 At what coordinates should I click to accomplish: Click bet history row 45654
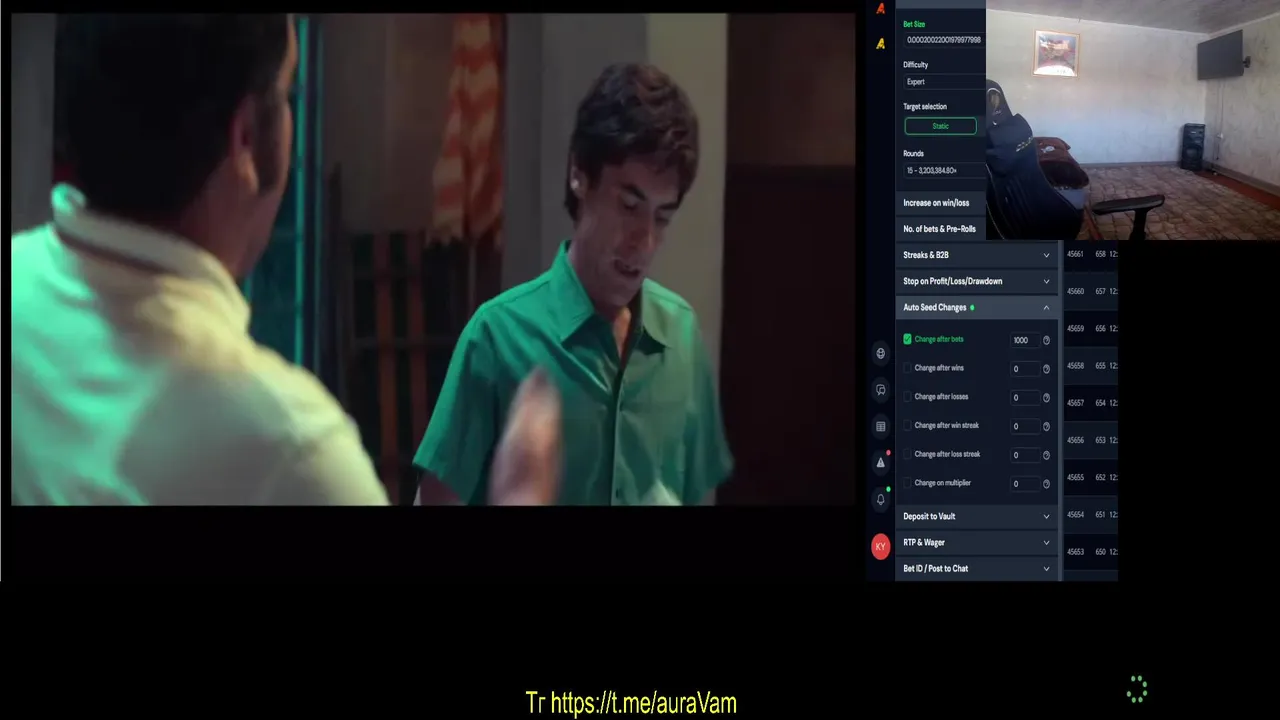coord(1091,514)
